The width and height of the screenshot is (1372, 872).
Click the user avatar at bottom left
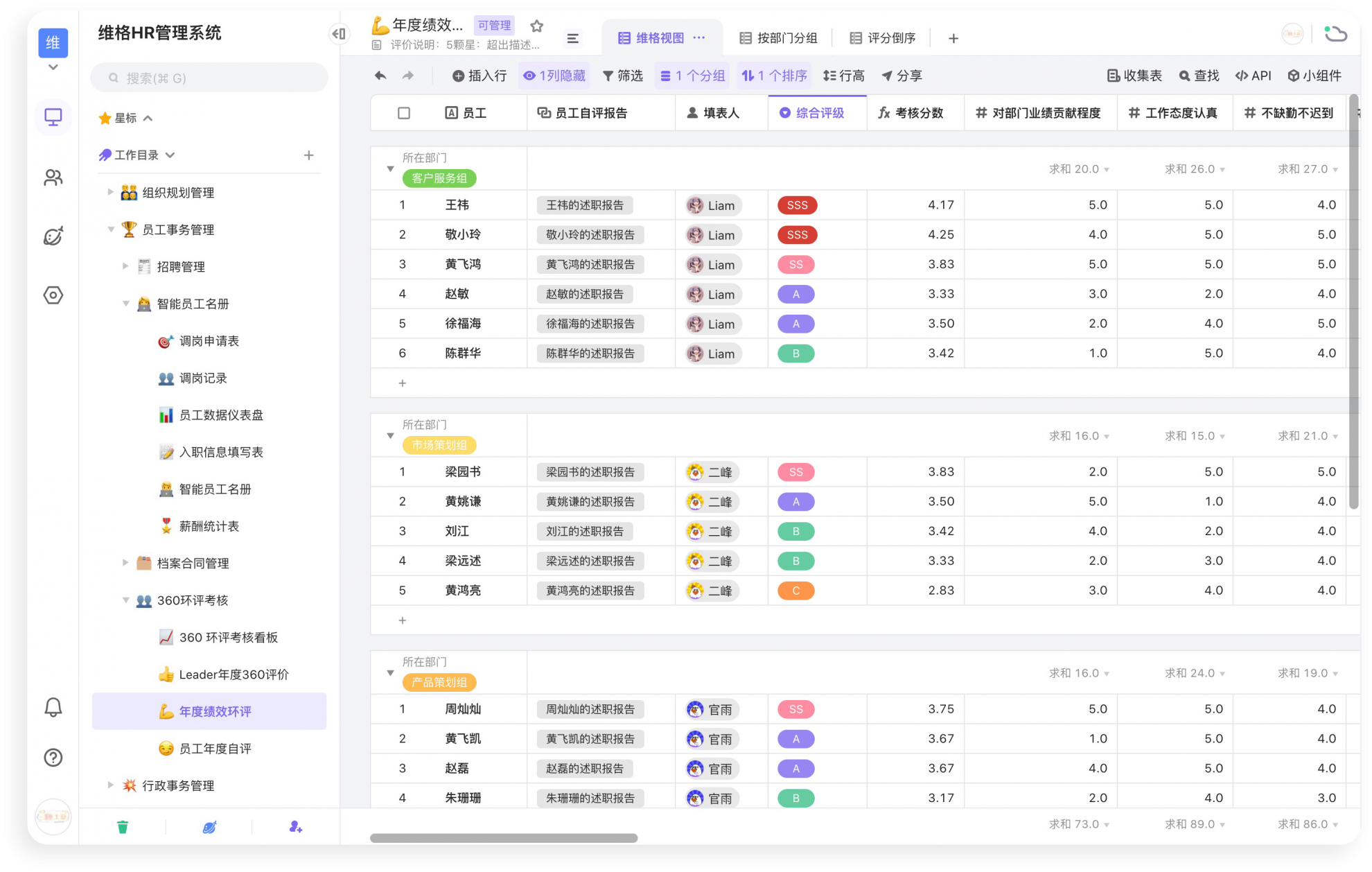tap(53, 816)
